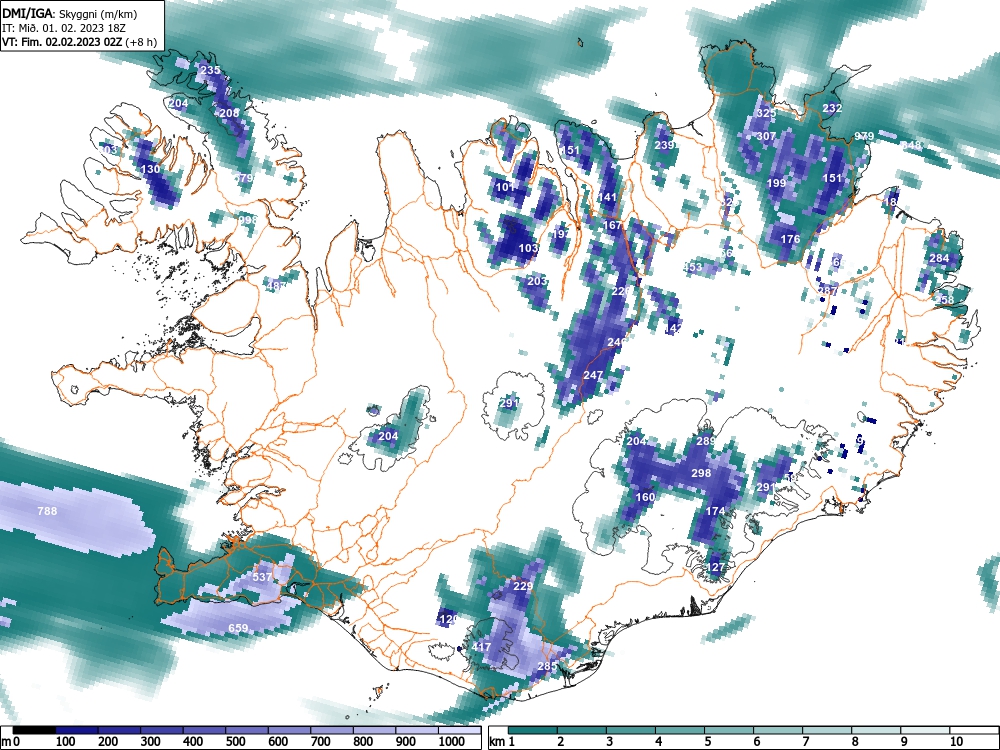Image resolution: width=1000 pixels, height=750 pixels.
Task: Select the 537 value over Reykjanes
Action: click(263, 577)
